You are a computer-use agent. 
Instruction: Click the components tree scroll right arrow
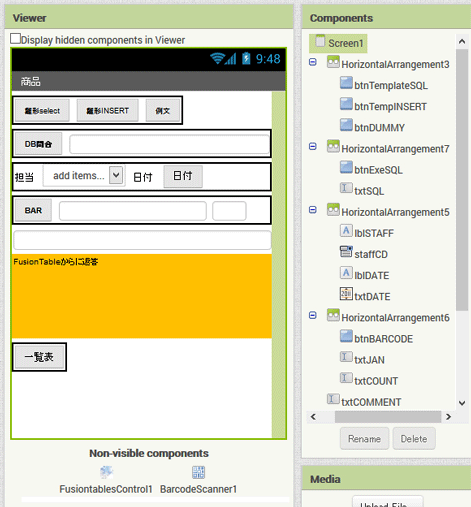coord(448,417)
